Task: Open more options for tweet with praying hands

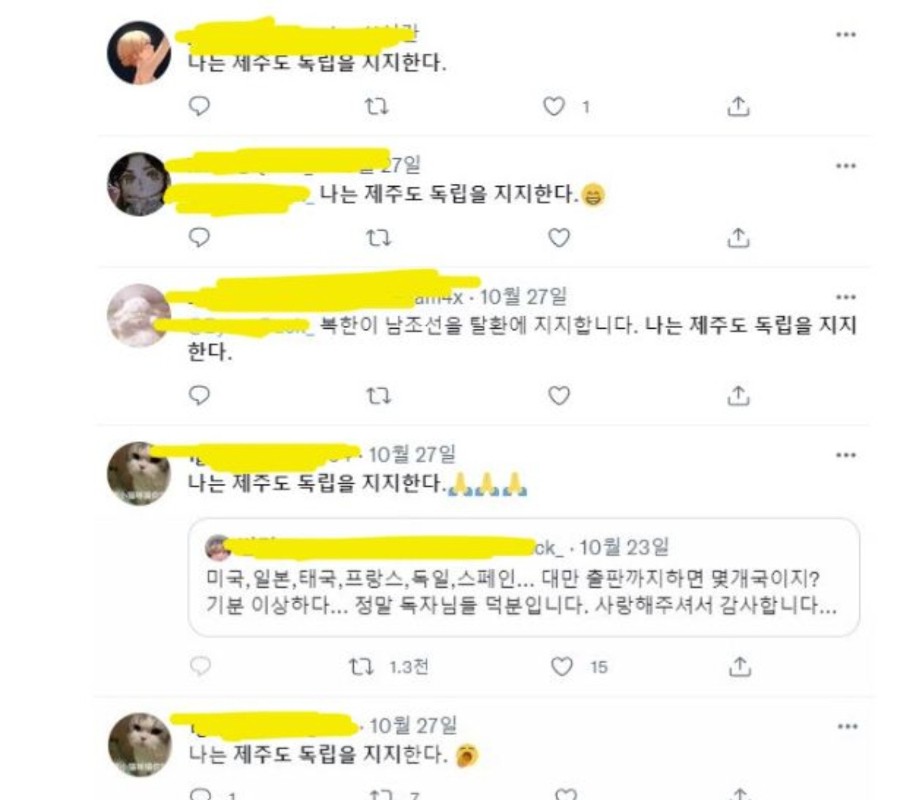Action: tap(845, 455)
